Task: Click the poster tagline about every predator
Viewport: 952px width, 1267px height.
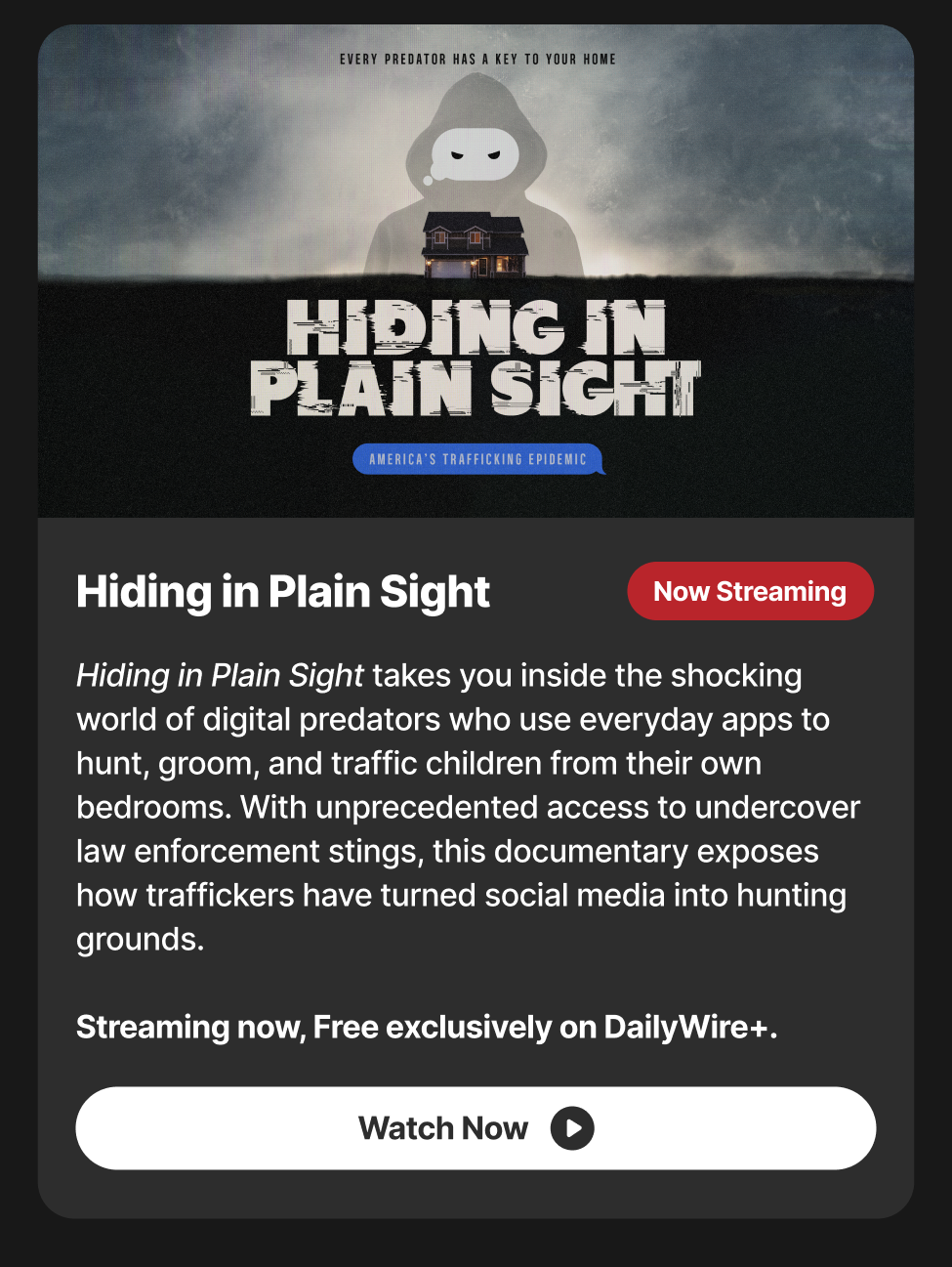Action: (x=477, y=60)
